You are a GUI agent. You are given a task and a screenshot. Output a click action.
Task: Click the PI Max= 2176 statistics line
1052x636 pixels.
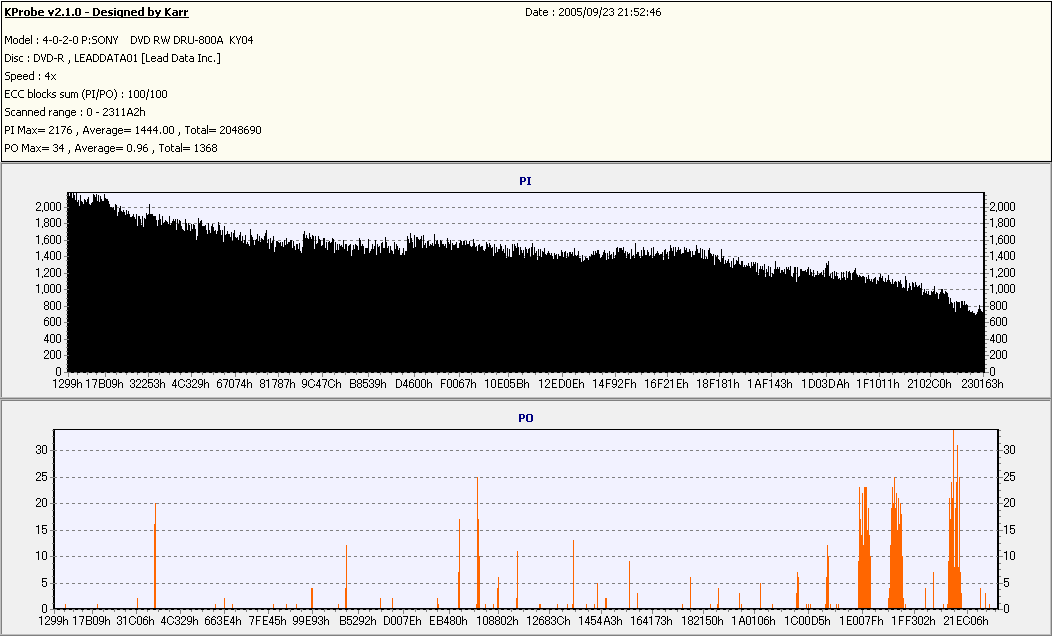[133, 130]
